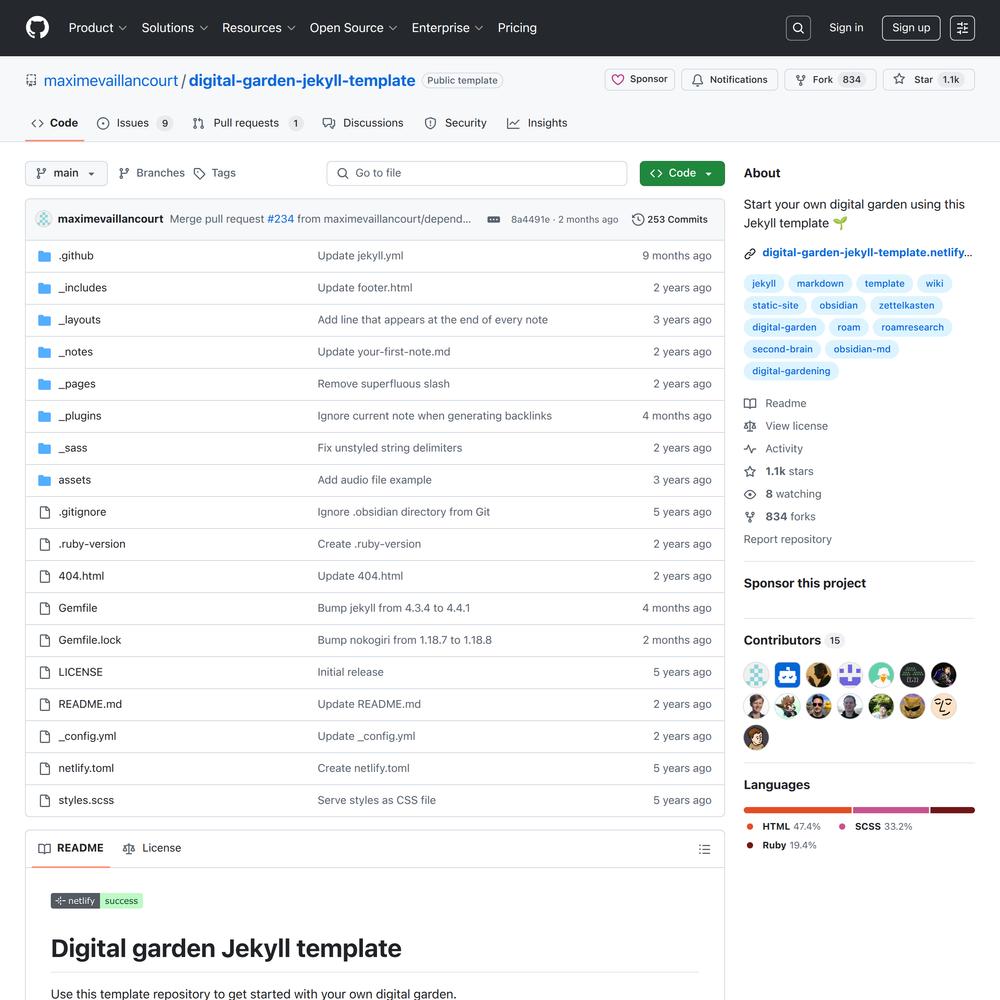Click the zettelkasten topic tag

tap(906, 305)
